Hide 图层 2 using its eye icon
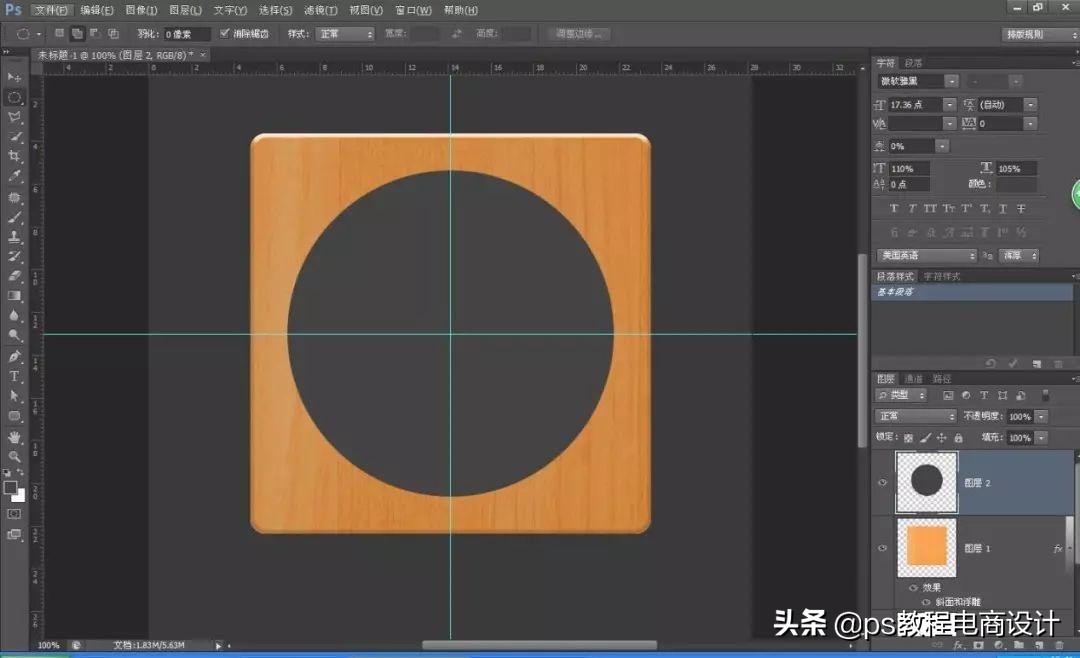 [x=882, y=483]
